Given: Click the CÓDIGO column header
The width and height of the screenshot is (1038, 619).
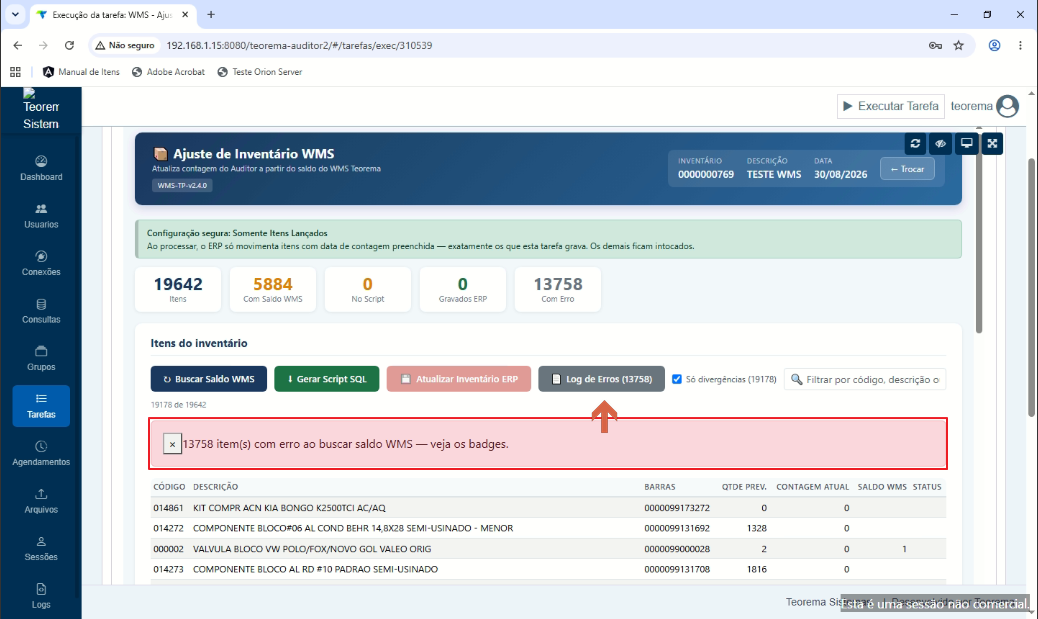Looking at the screenshot, I should [169, 487].
